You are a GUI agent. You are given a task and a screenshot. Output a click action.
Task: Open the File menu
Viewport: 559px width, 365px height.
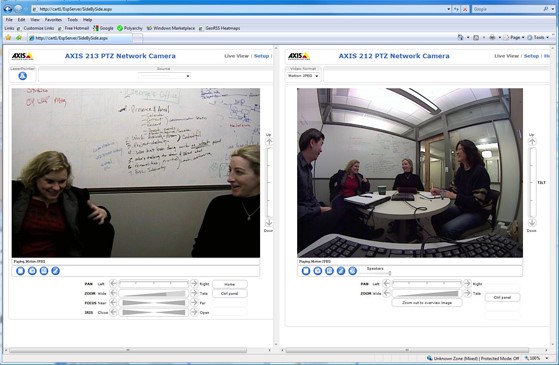(9, 20)
